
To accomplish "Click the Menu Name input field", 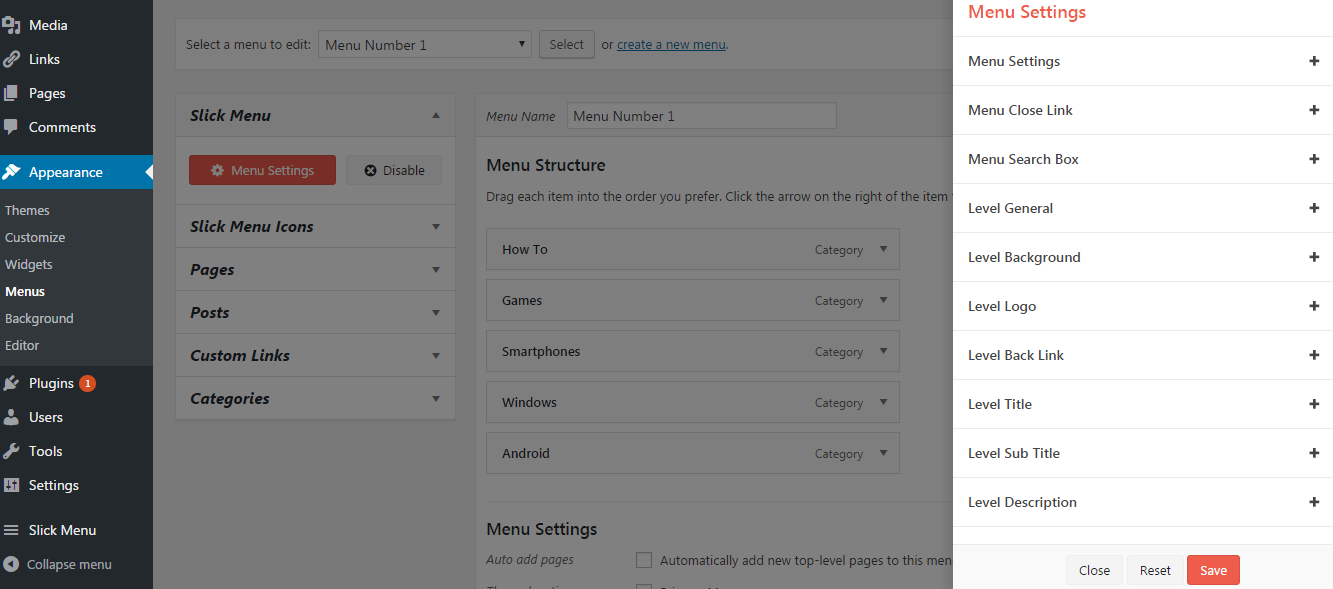I will pos(701,116).
